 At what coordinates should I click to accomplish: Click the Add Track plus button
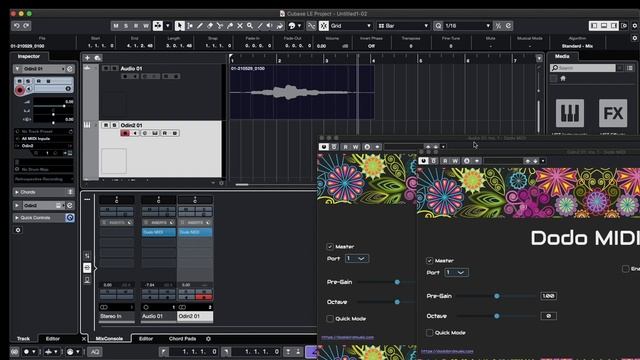[87, 58]
